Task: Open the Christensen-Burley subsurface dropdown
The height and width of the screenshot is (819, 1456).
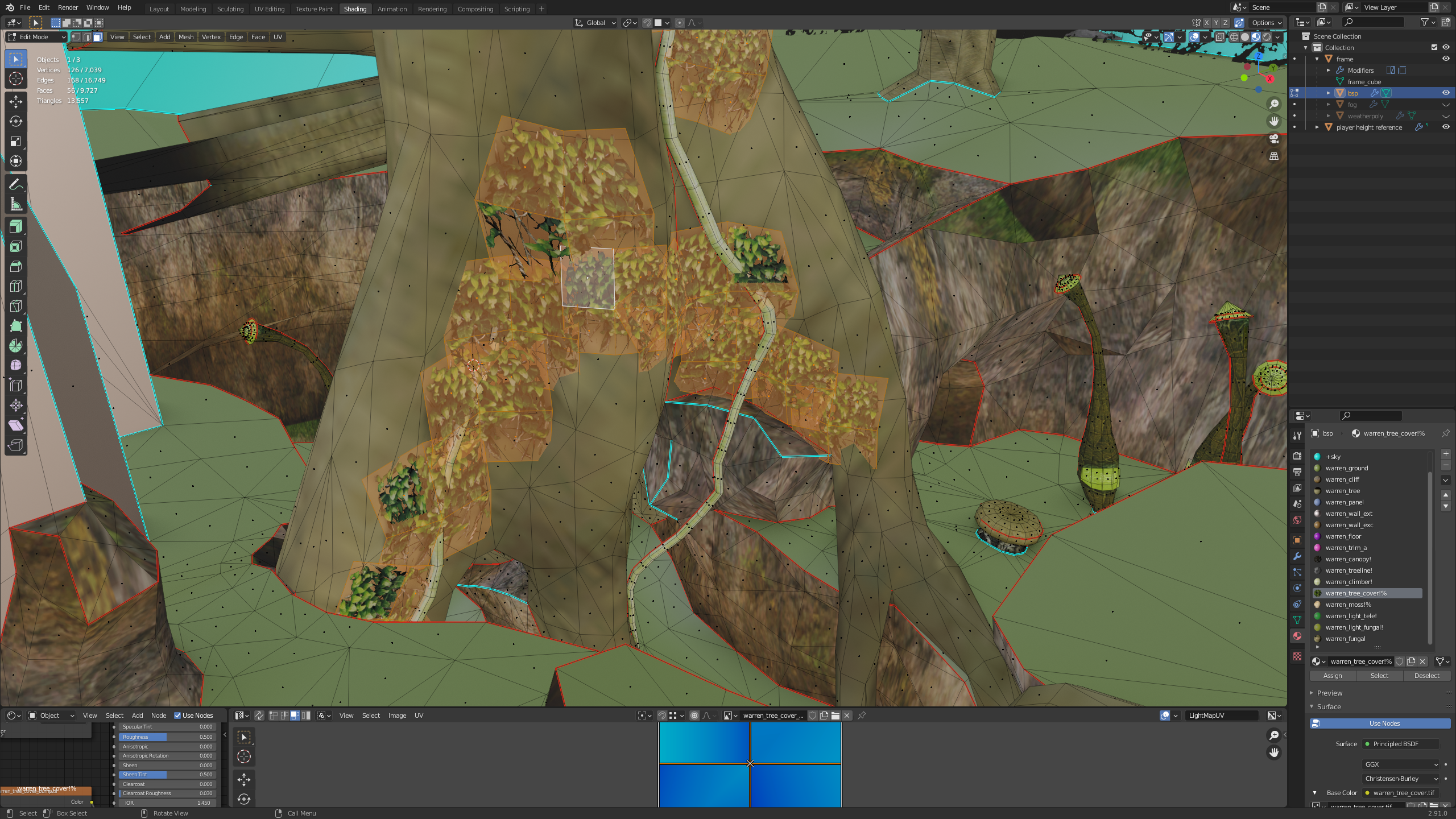Action: click(1401, 779)
